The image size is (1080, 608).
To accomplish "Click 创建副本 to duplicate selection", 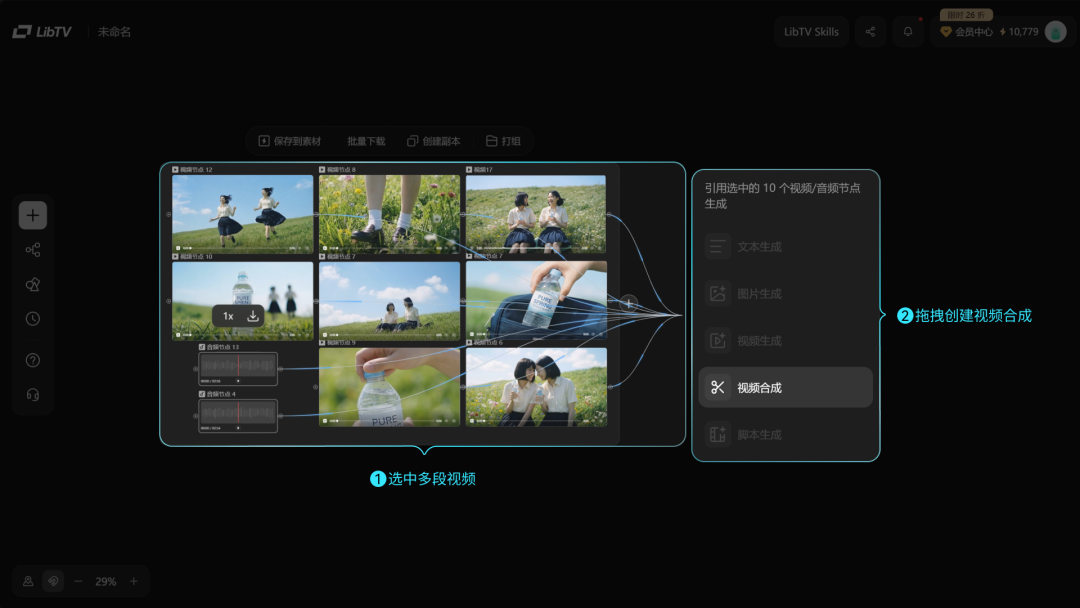I will pyautogui.click(x=434, y=142).
